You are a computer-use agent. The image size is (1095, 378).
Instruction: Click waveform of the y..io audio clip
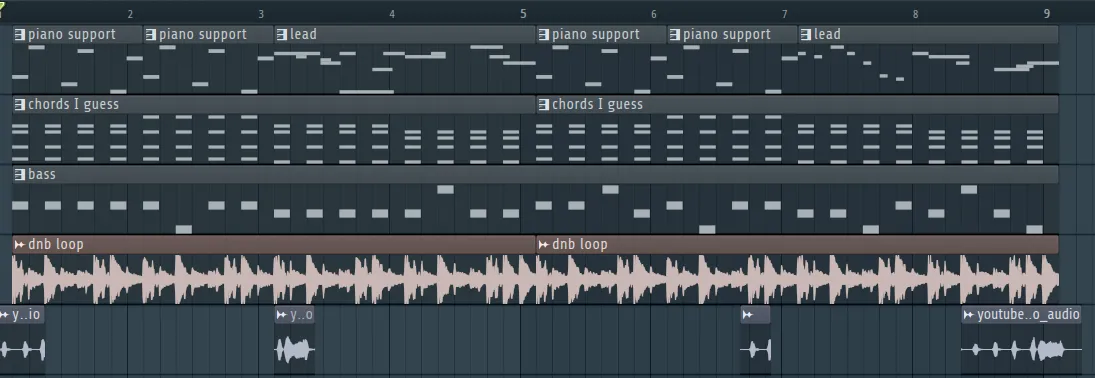(x=22, y=349)
